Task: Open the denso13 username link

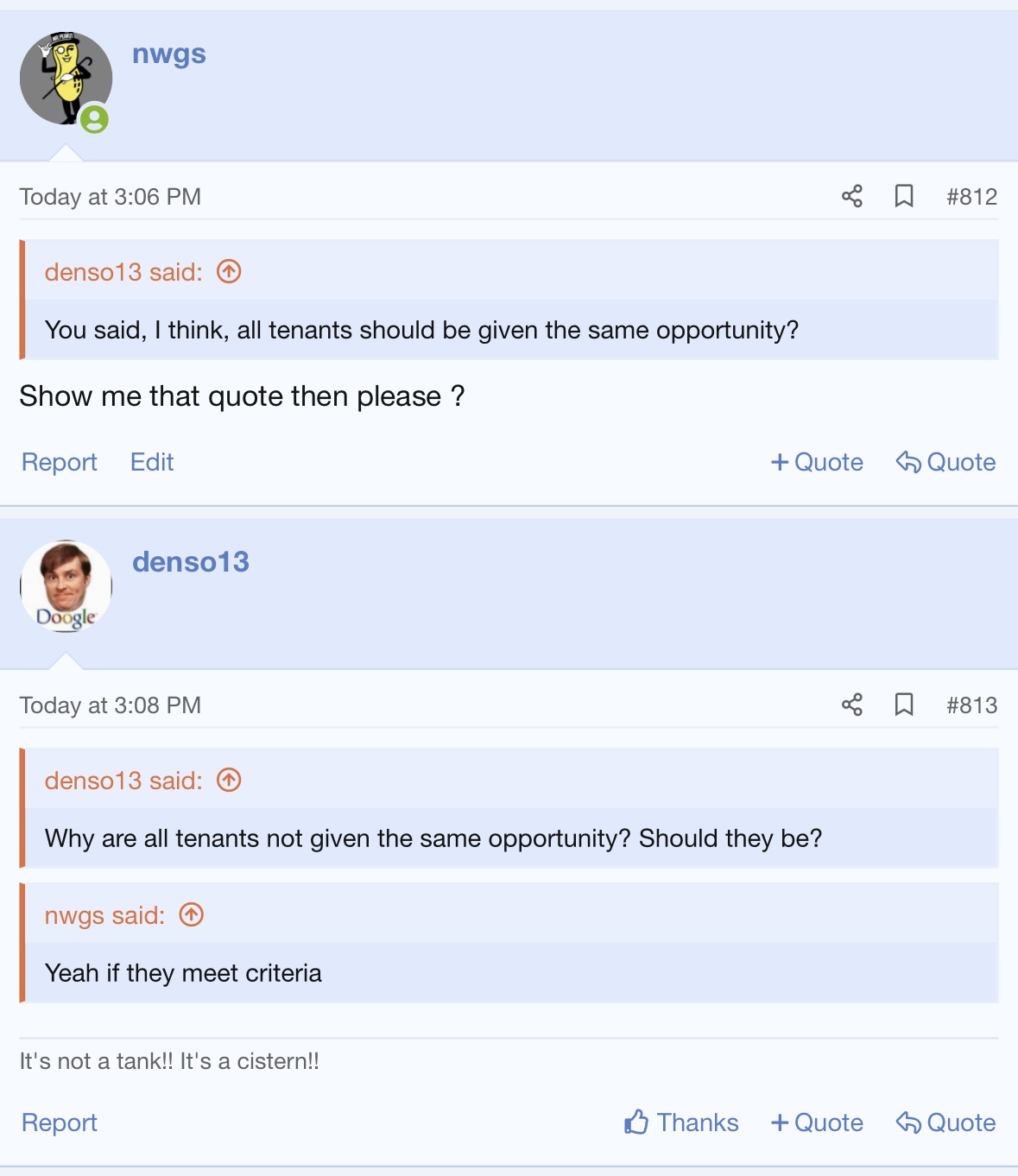Action: pyautogui.click(x=191, y=562)
